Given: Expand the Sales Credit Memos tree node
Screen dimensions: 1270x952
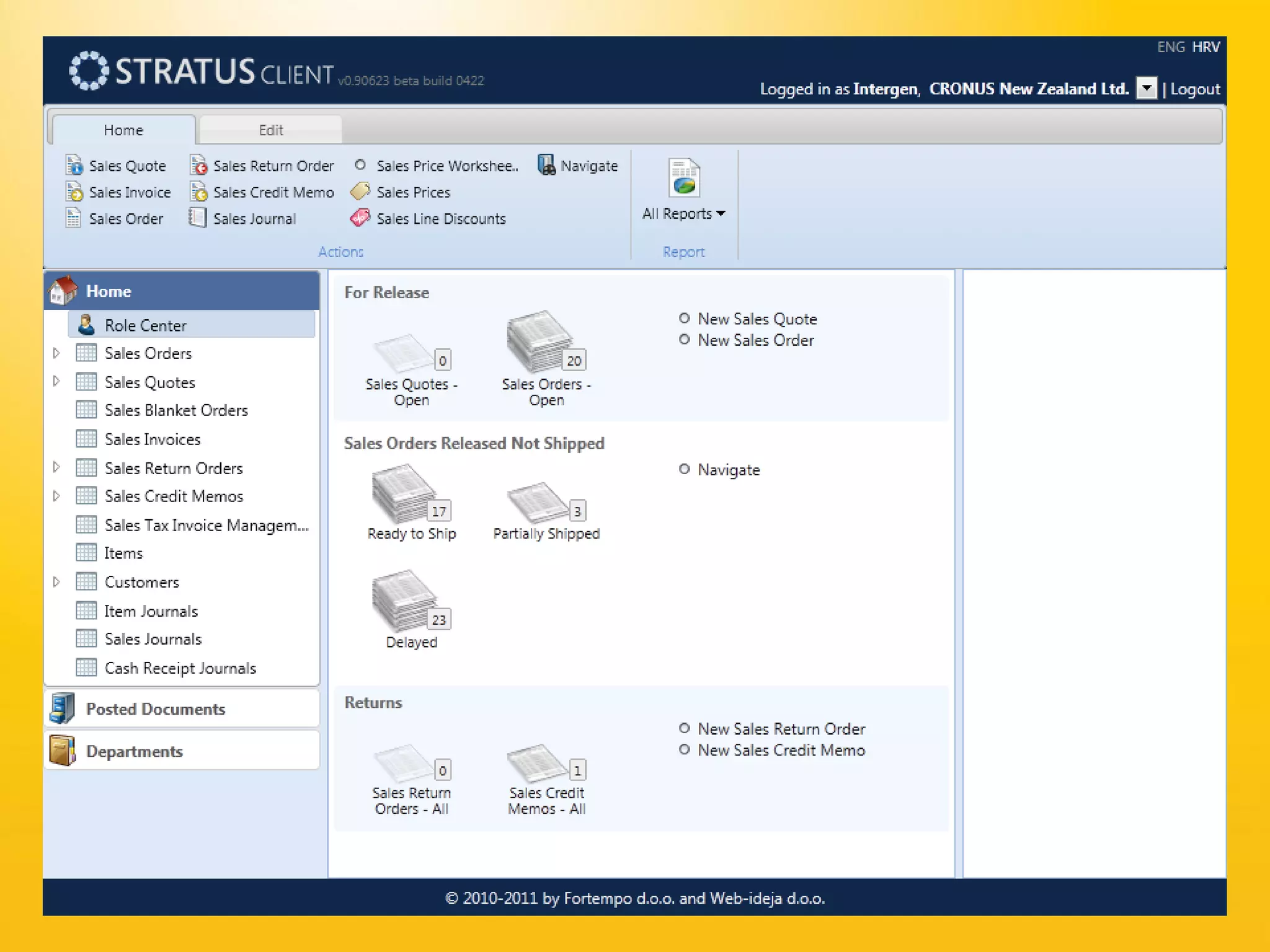Looking at the screenshot, I should 56,496.
